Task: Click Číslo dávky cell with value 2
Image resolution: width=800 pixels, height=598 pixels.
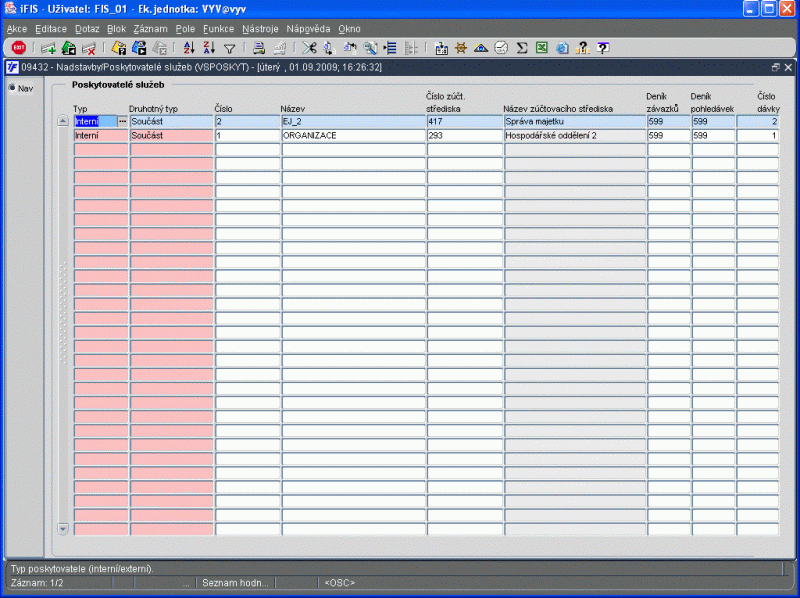Action: (758, 121)
